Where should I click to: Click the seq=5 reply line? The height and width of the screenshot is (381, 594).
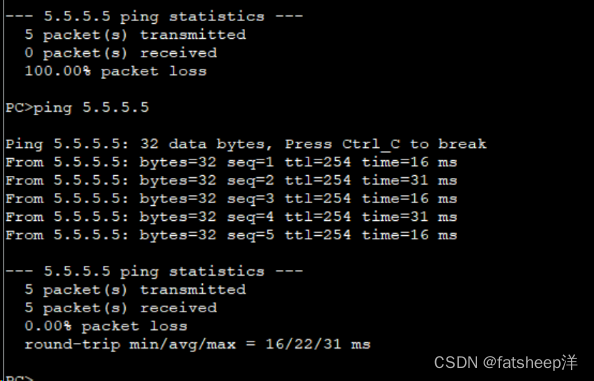point(231,235)
